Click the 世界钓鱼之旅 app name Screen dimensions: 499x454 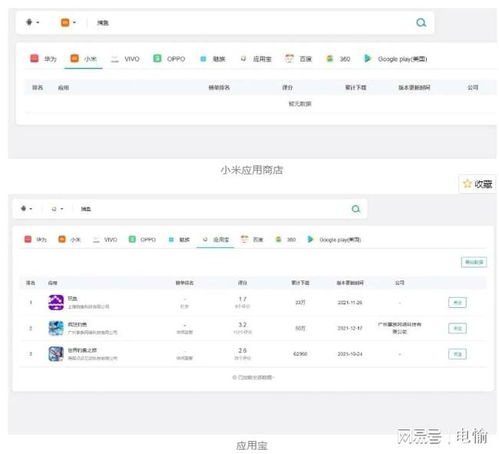82,350
